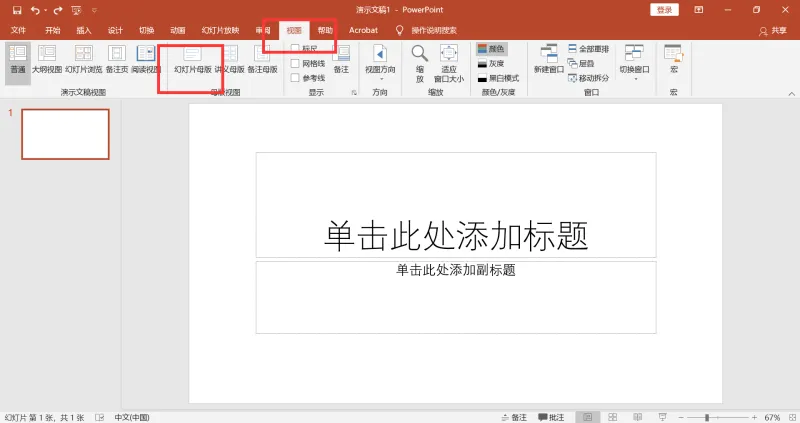Click 适应窗口大小 fit to window
800x423 pixels.
pyautogui.click(x=449, y=63)
